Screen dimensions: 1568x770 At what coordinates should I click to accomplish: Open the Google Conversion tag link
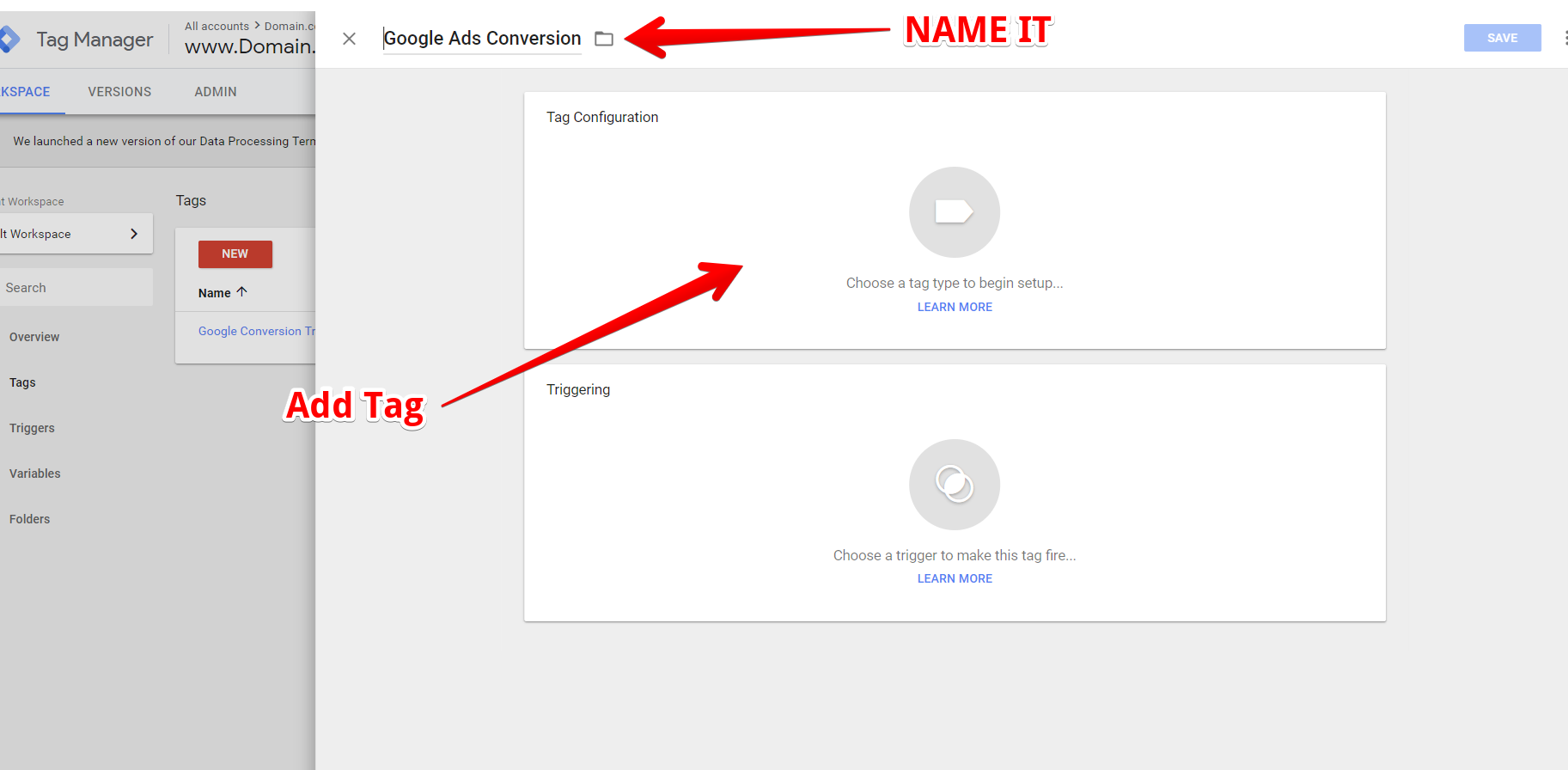tap(257, 331)
